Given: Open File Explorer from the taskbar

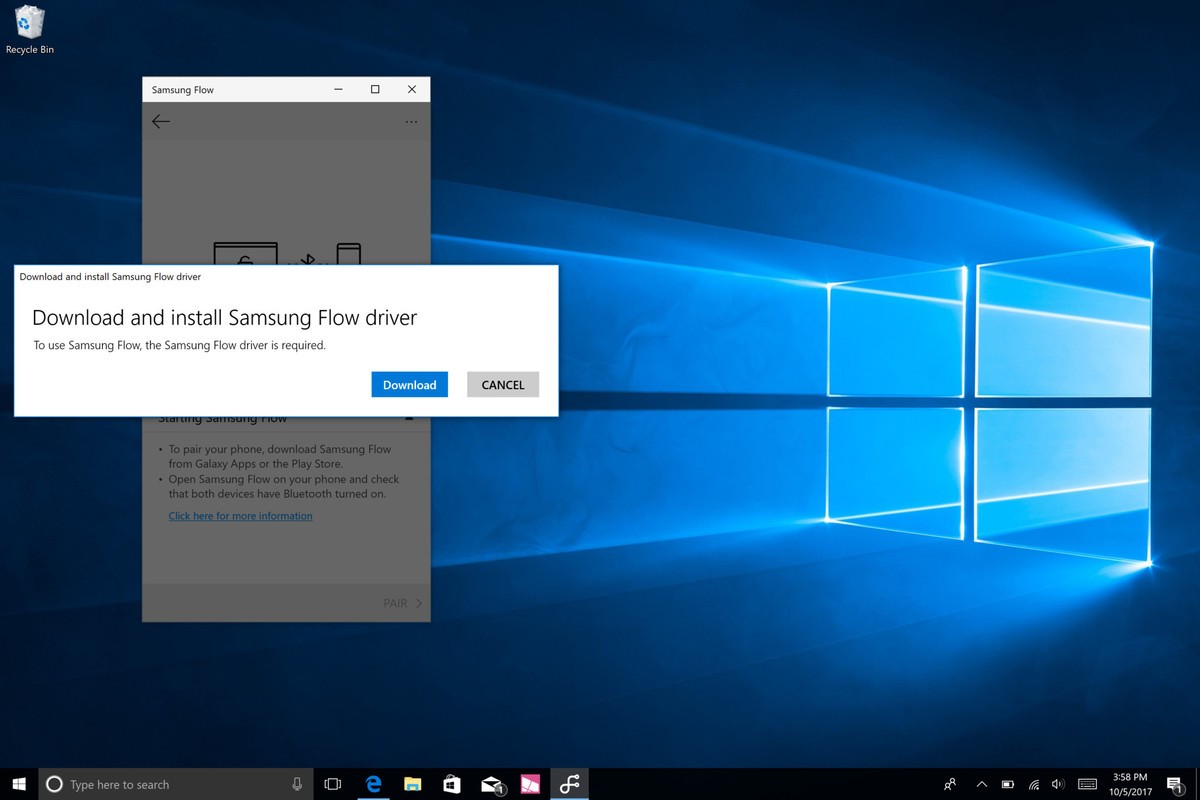Looking at the screenshot, I should (x=412, y=783).
